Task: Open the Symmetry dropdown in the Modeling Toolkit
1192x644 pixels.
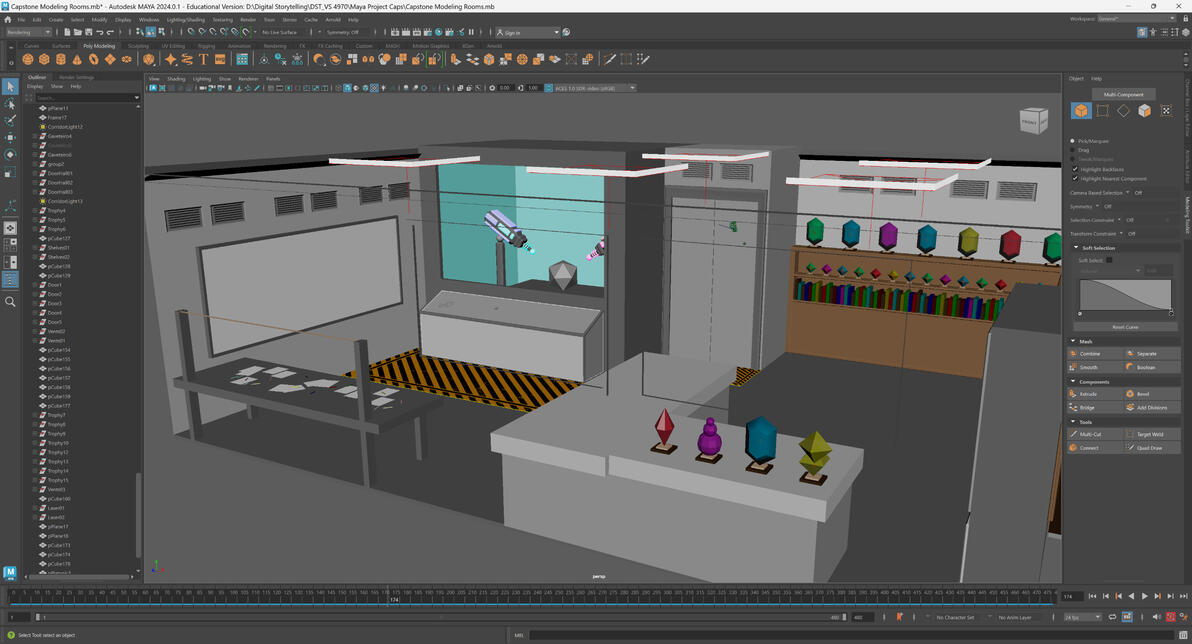Action: point(1097,207)
